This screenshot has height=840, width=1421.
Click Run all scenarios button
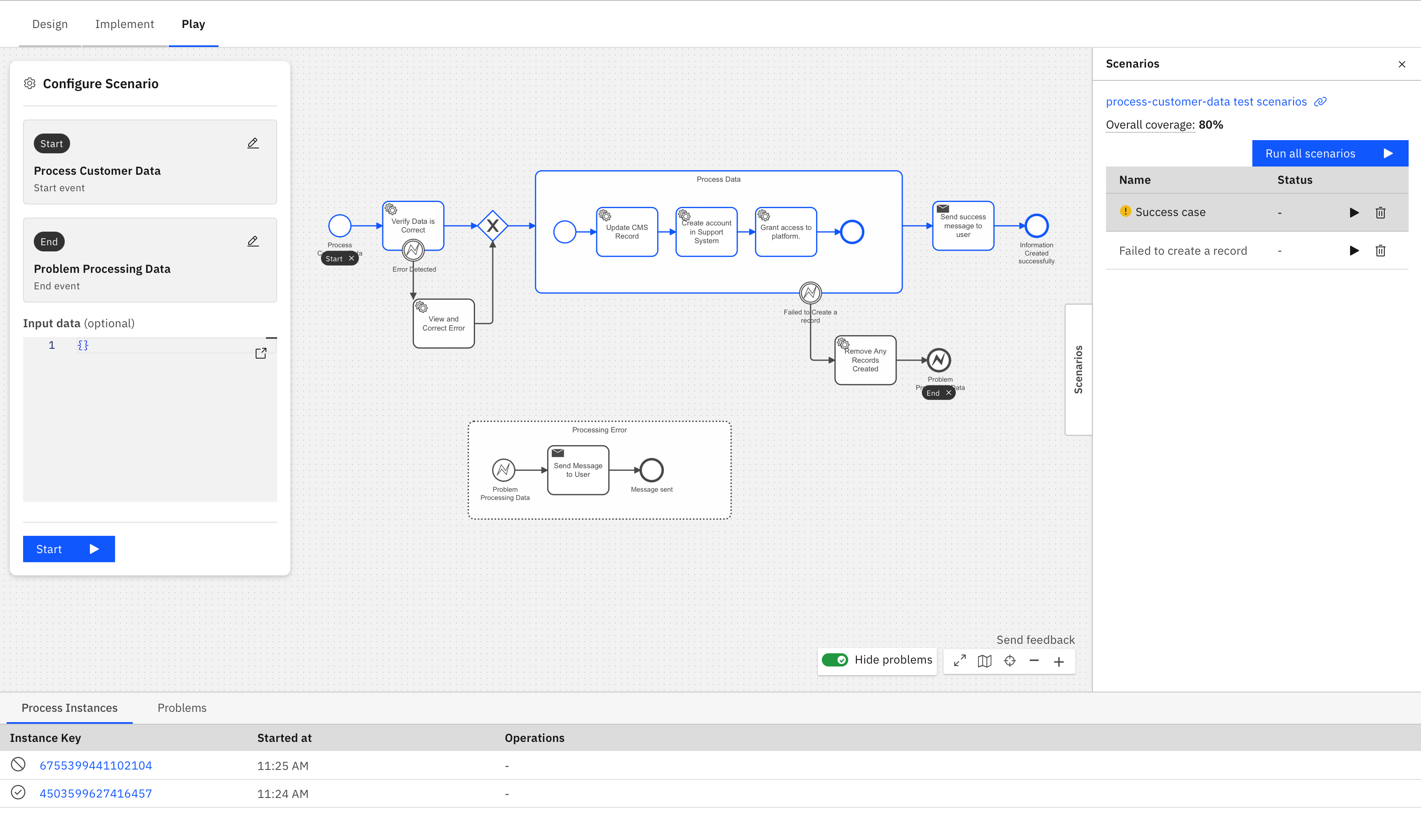[x=1330, y=153]
